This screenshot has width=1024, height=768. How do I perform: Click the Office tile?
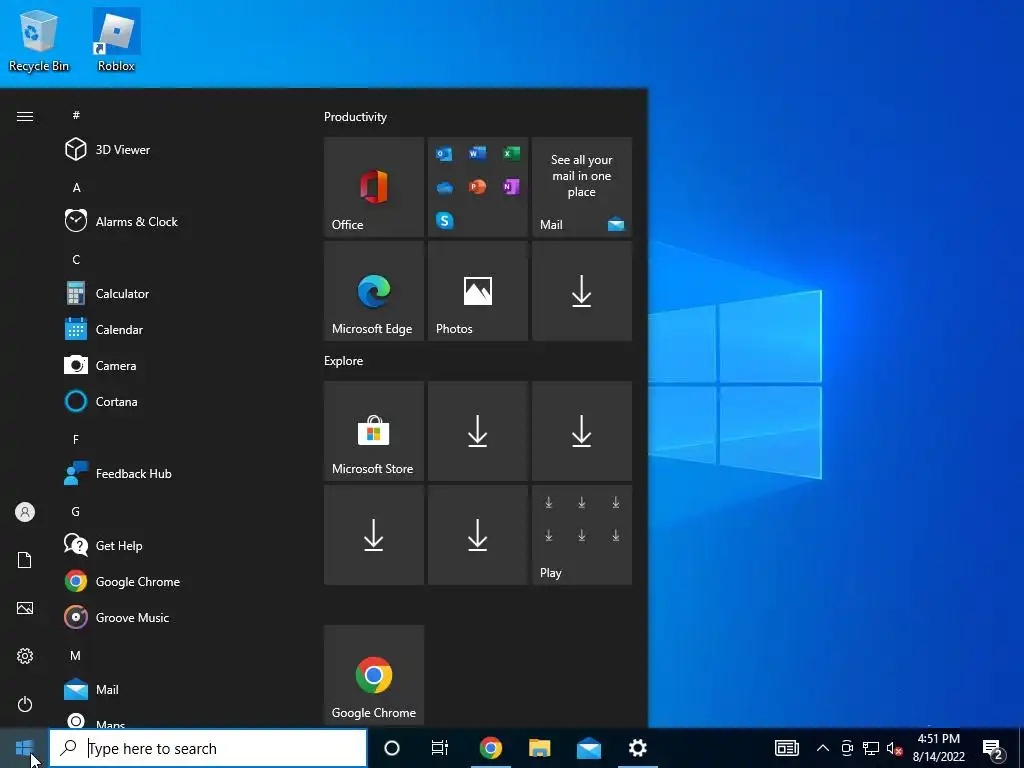(x=374, y=187)
